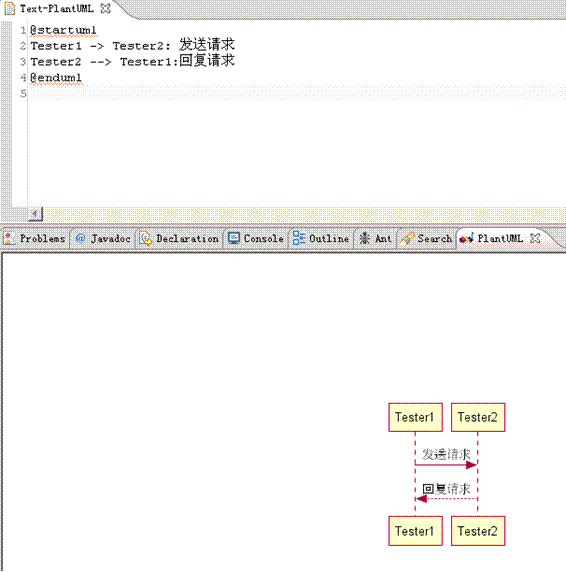Image resolution: width=566 pixels, height=572 pixels.
Task: Click the Declaration view icon
Action: pos(146,239)
